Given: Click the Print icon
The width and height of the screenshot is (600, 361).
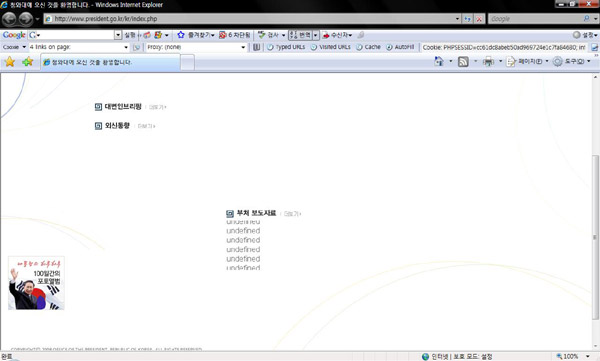Looking at the screenshot, I should coord(488,61).
